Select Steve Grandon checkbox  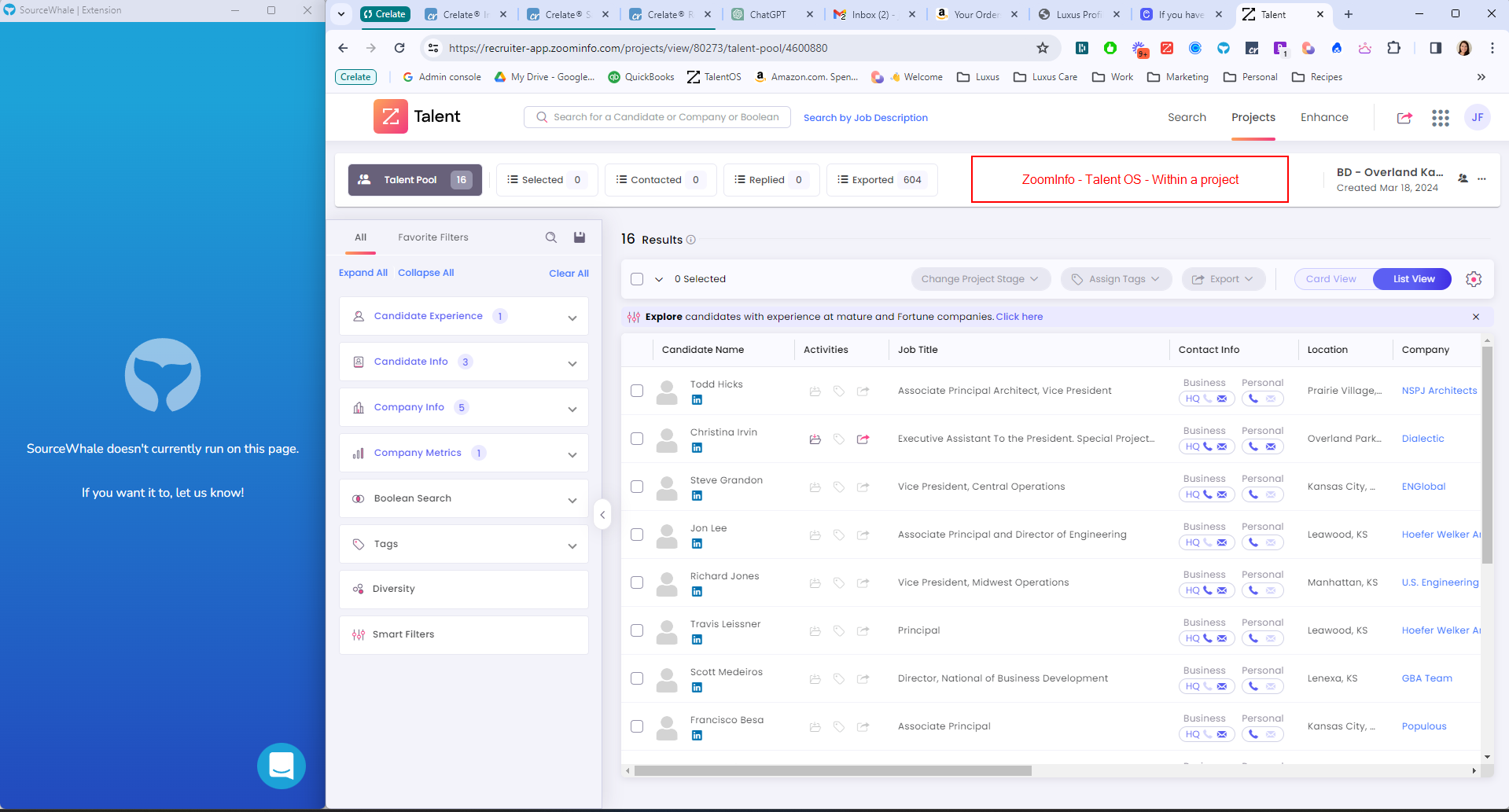[637, 487]
